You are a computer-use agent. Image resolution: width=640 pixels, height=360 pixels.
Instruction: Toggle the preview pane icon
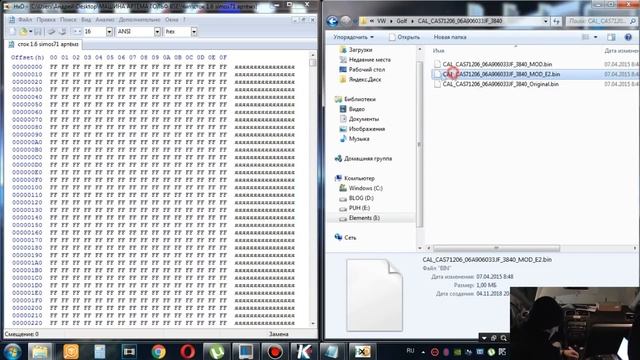click(611, 37)
